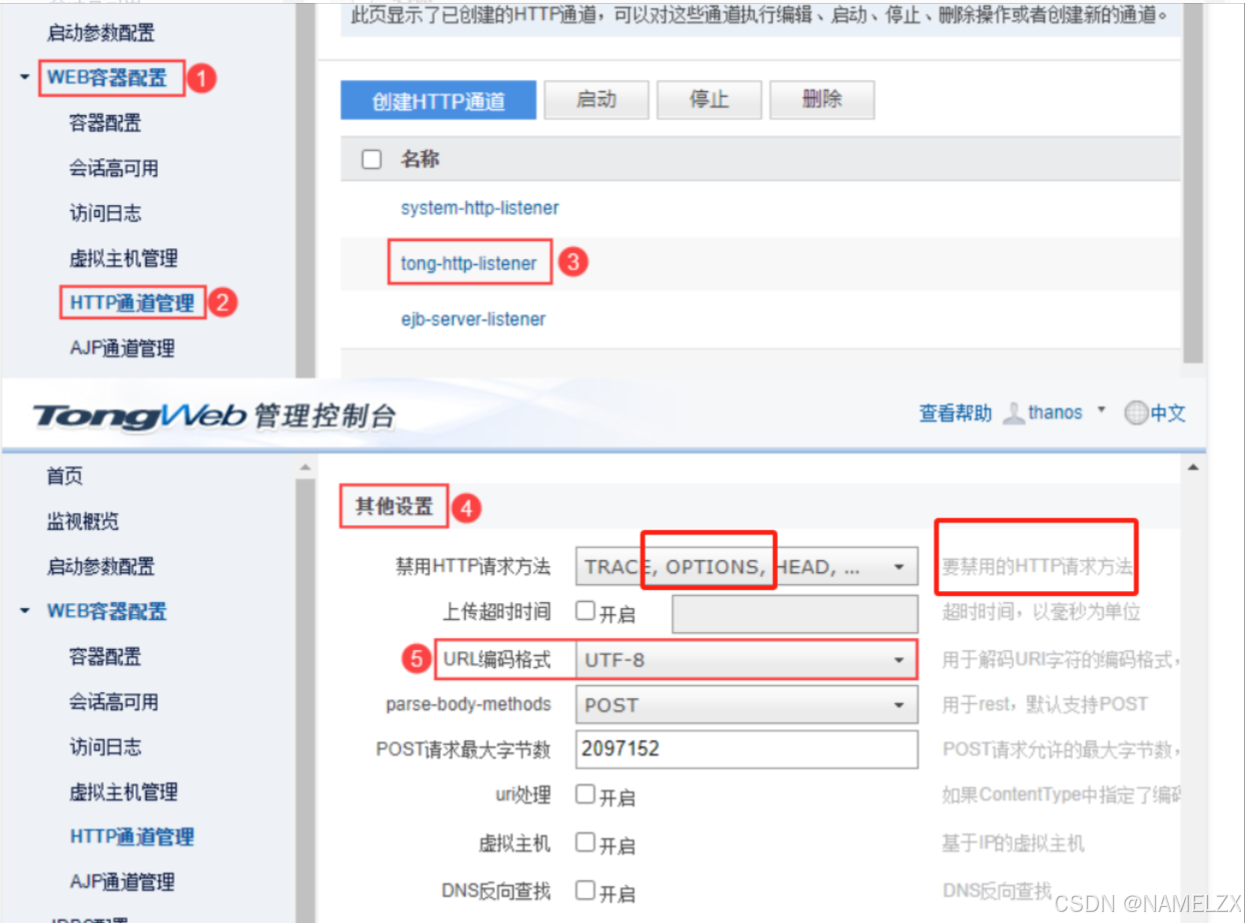The height and width of the screenshot is (923, 1245).
Task: Click the 名称 column header
Action: (420, 159)
